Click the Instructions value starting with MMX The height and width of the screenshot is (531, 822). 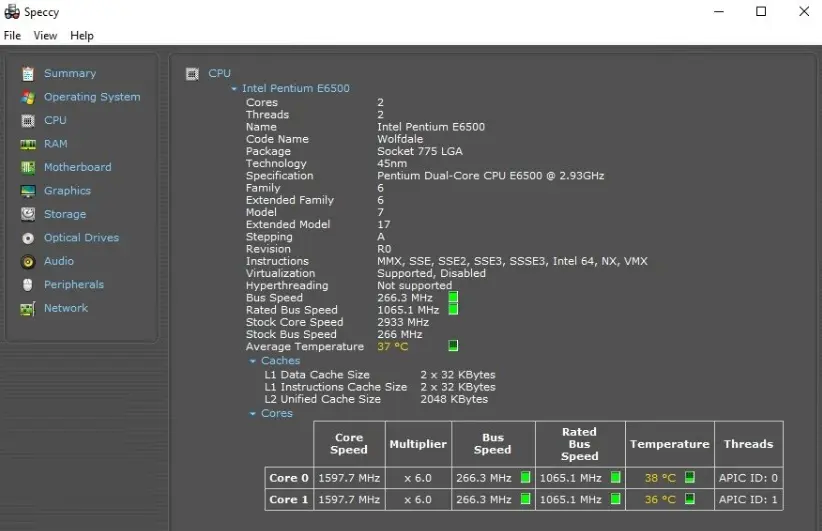click(x=513, y=261)
